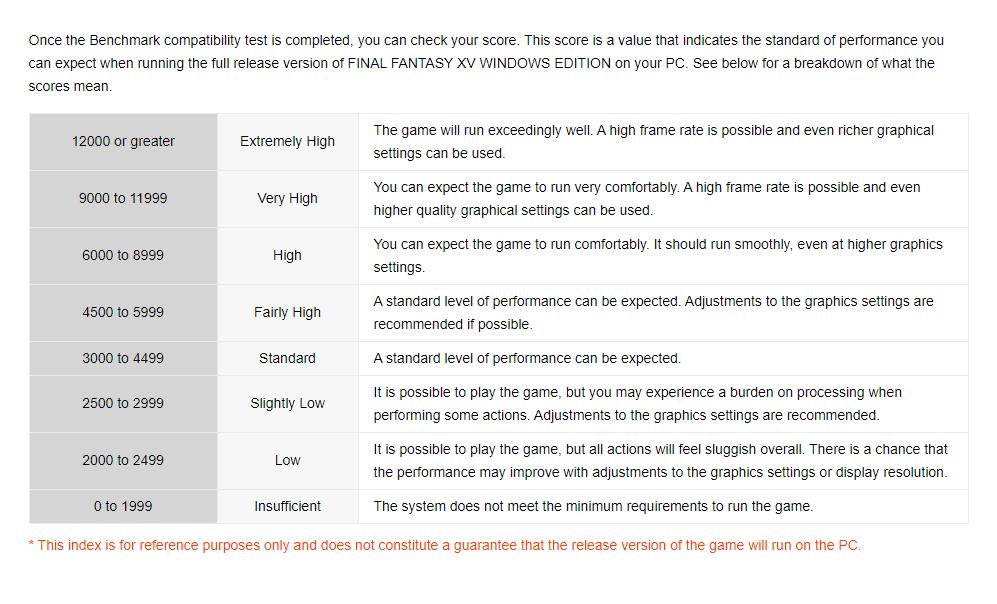Select the "Slightly Low" rating label

coord(287,404)
